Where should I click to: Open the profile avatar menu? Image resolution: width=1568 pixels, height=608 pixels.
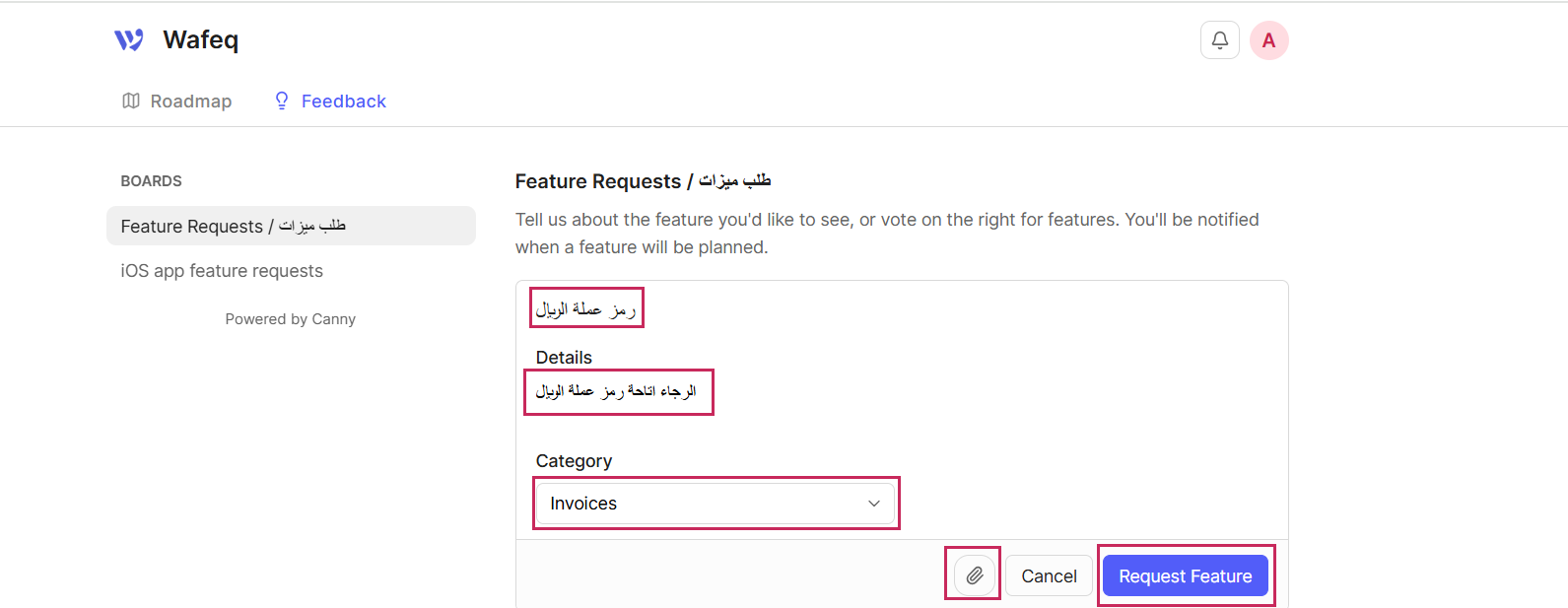coord(1268,39)
